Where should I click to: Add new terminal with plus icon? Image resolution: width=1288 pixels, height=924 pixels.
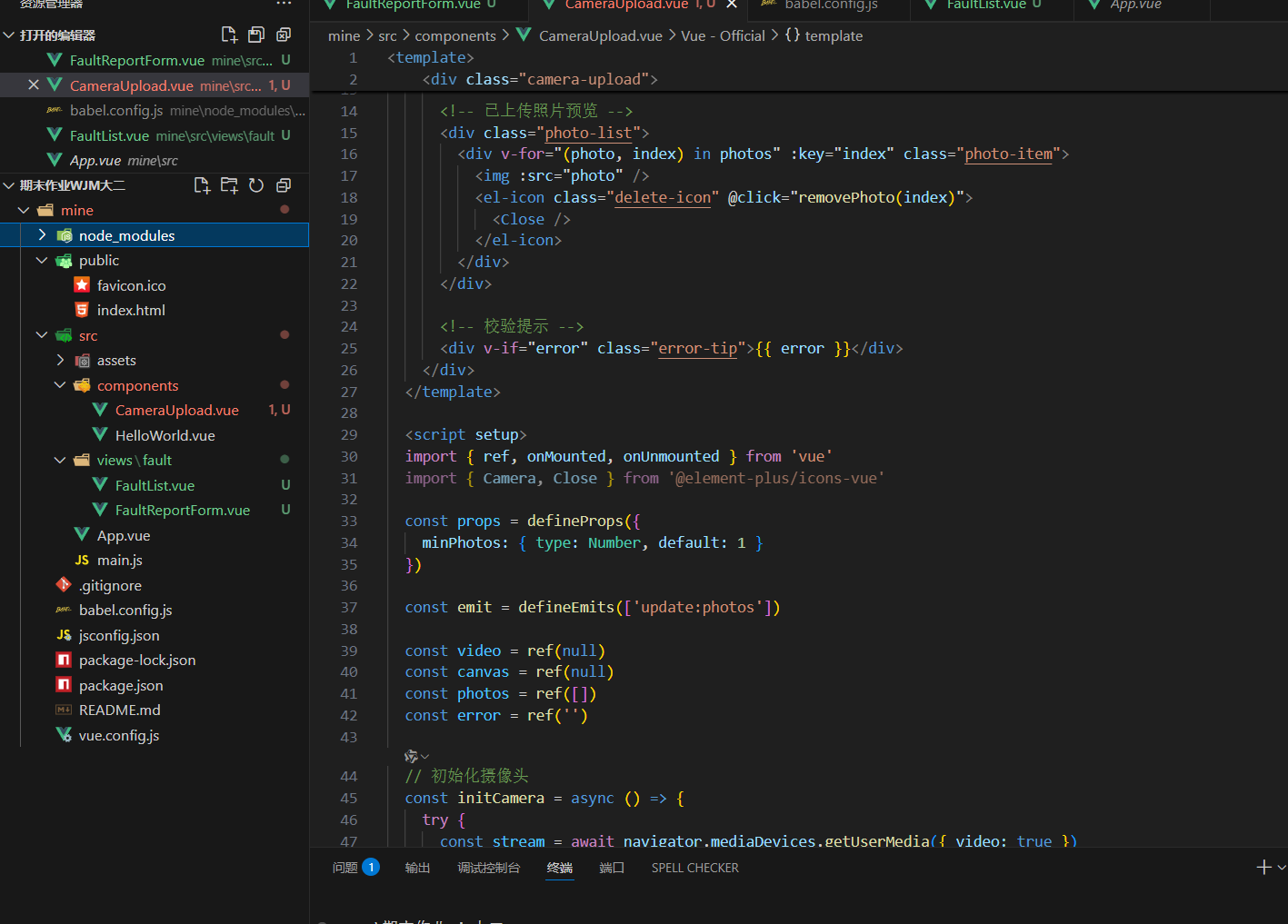tap(1263, 868)
